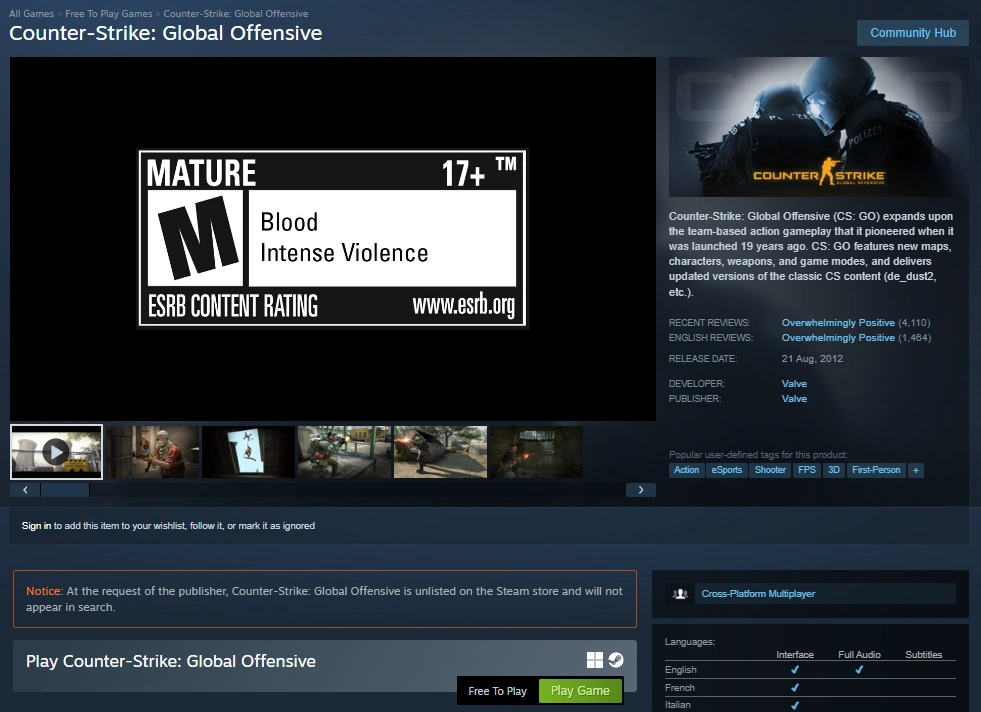Expand more user-defined tags with the + button
This screenshot has width=981, height=712.
[916, 470]
